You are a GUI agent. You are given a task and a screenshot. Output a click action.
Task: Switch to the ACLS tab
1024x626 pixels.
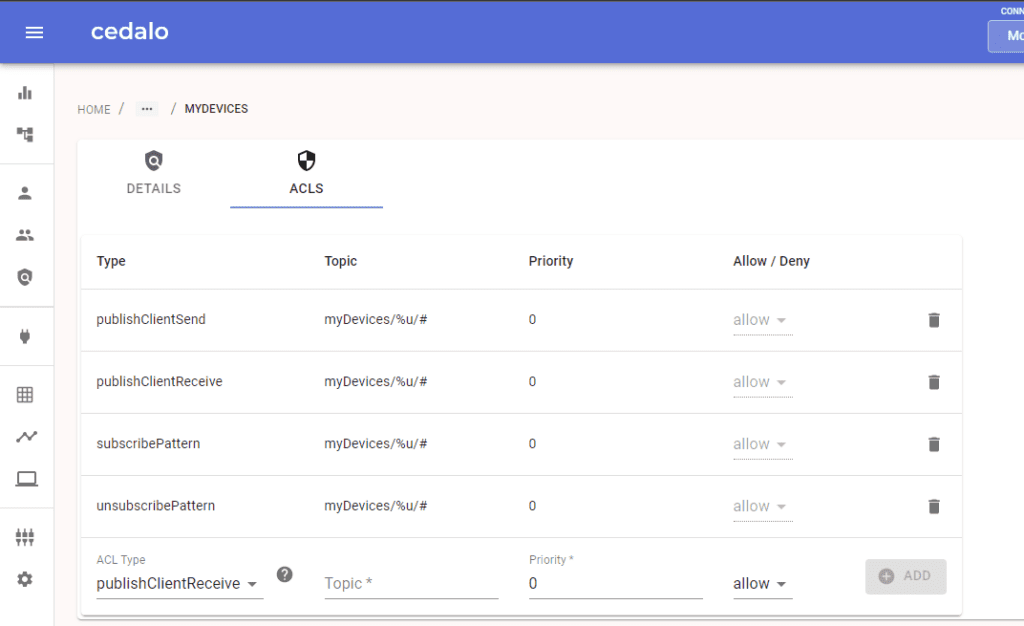tap(306, 172)
